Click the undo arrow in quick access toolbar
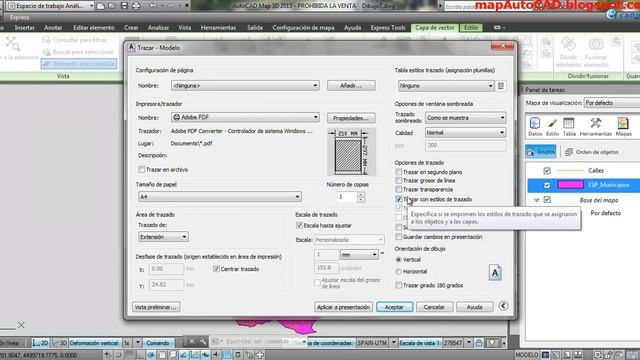This screenshot has height=360, width=640. coord(153,6)
